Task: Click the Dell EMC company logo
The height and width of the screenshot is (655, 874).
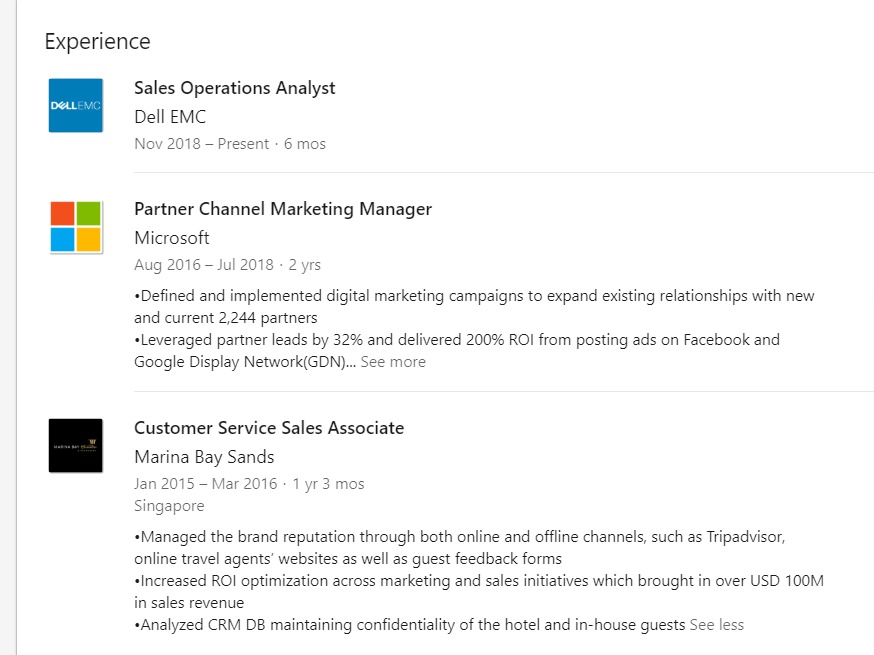Action: point(76,105)
